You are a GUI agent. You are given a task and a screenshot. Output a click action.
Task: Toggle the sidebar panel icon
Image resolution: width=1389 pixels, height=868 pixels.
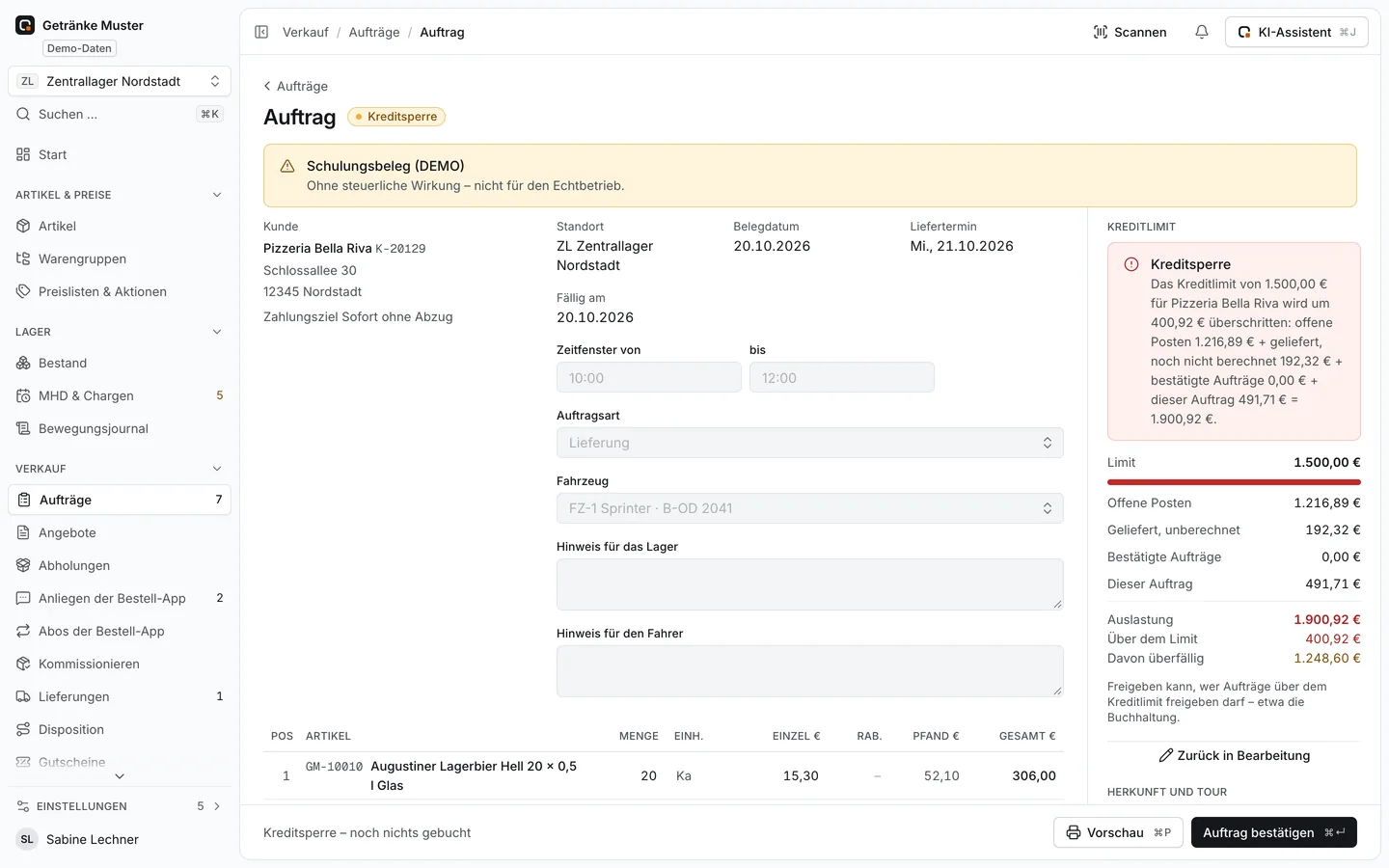261,32
